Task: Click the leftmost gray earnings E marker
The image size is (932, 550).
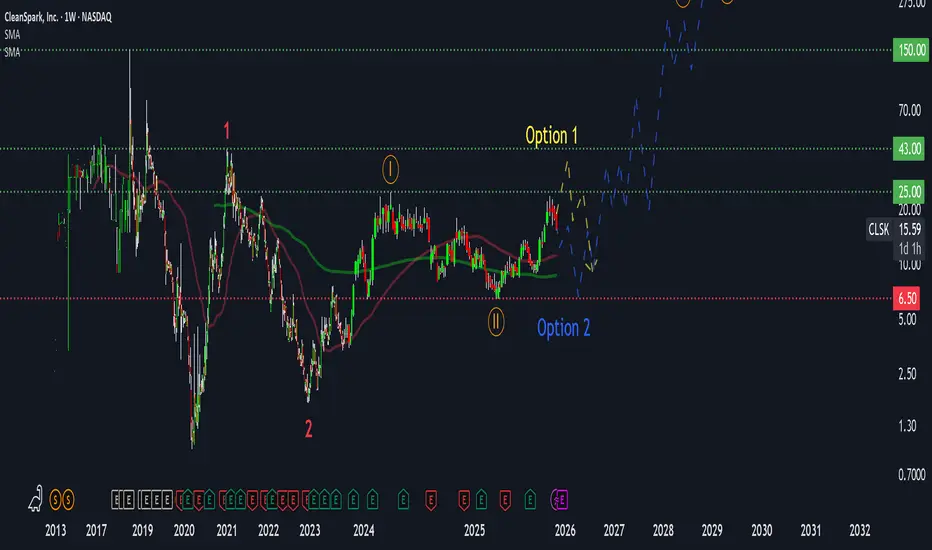Action: (117, 500)
